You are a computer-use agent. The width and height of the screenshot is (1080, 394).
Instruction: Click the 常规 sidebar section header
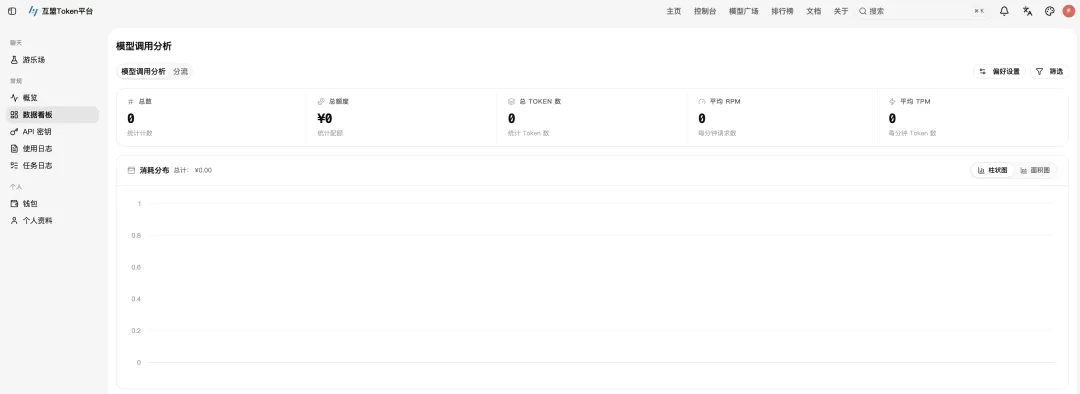point(16,81)
